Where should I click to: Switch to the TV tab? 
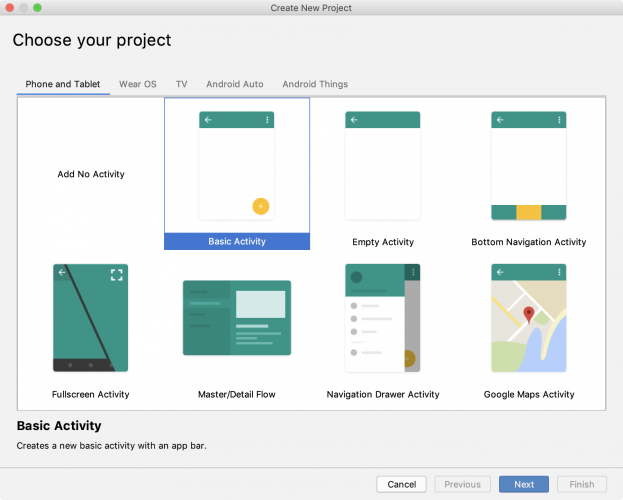(x=182, y=84)
